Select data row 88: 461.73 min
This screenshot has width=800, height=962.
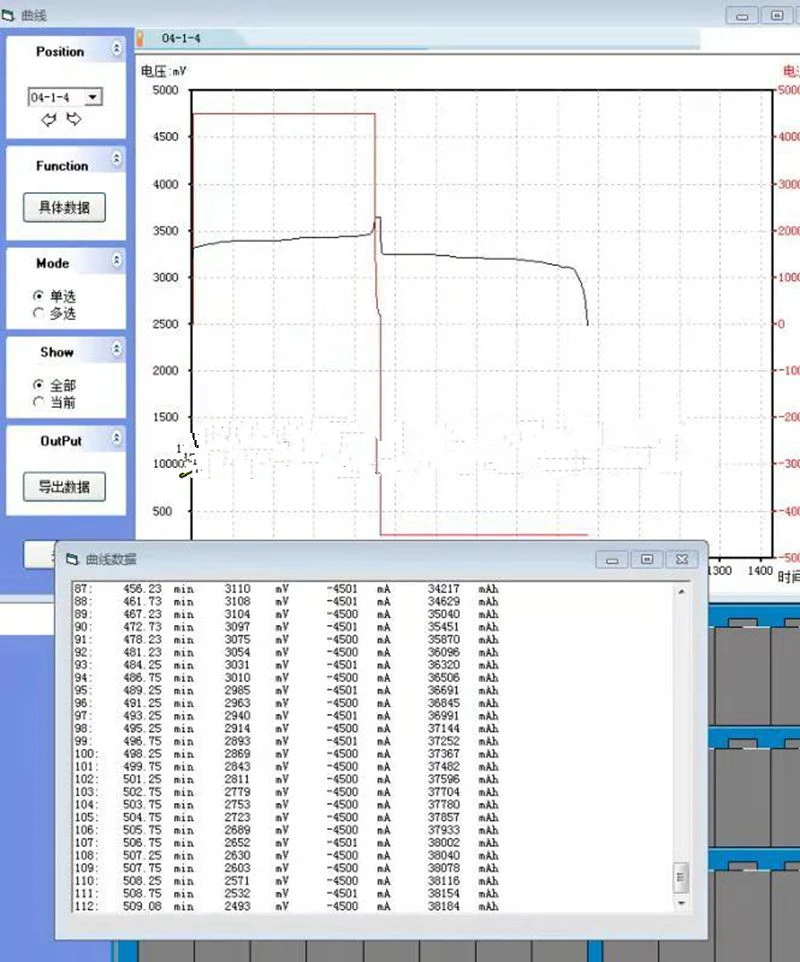287,601
